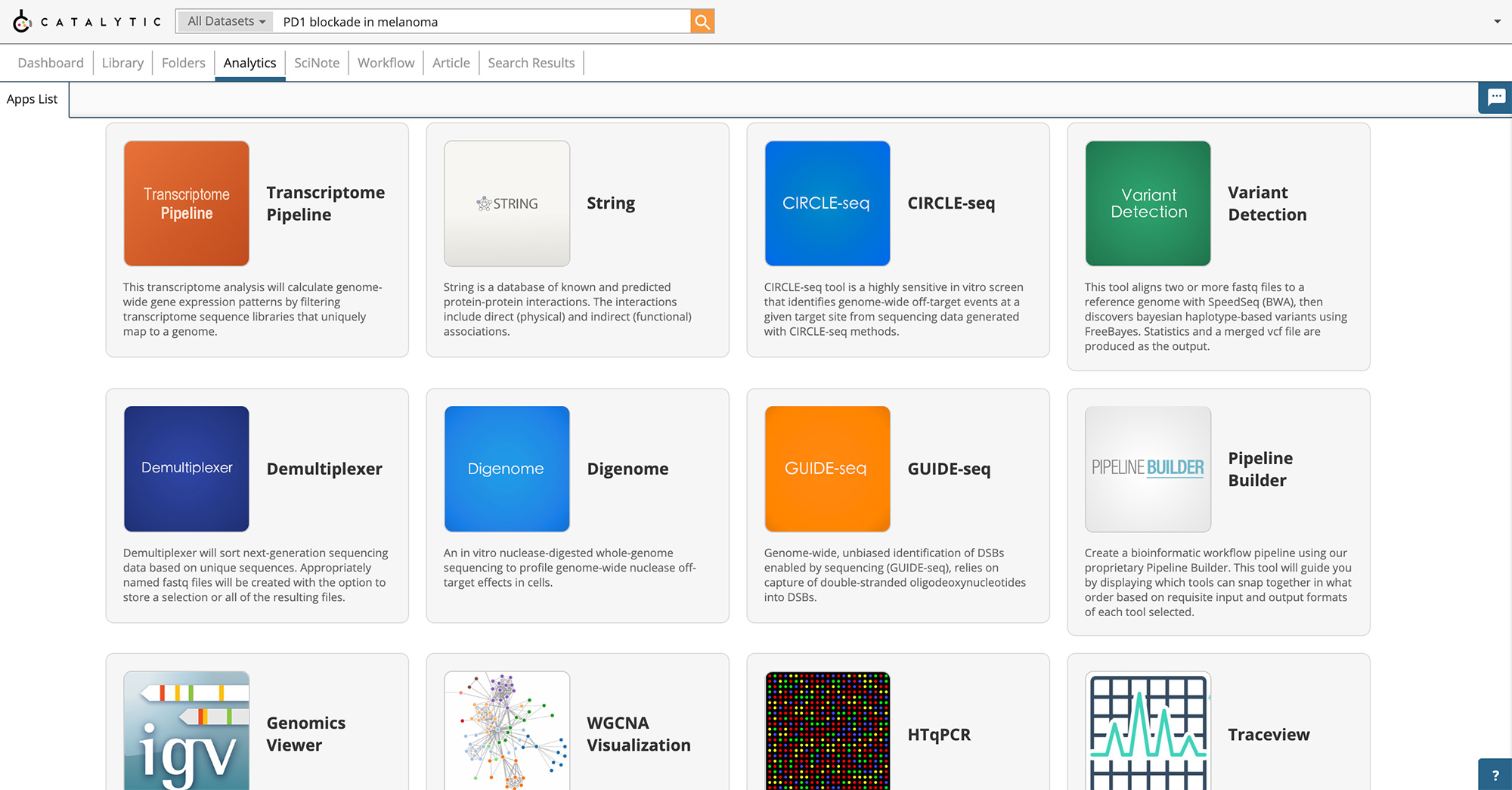Open the igv Genomics Viewer icon
The height and width of the screenshot is (790, 1512).
[x=187, y=730]
